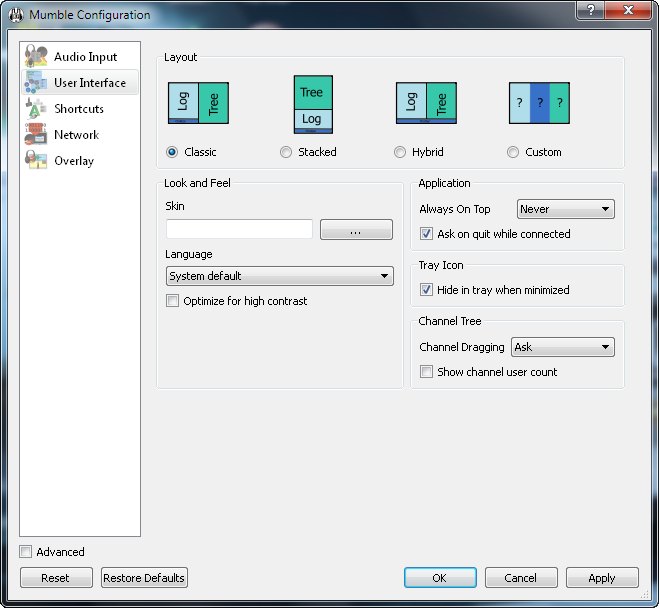659x608 pixels.
Task: Click the Restore Defaults button
Action: (144, 578)
